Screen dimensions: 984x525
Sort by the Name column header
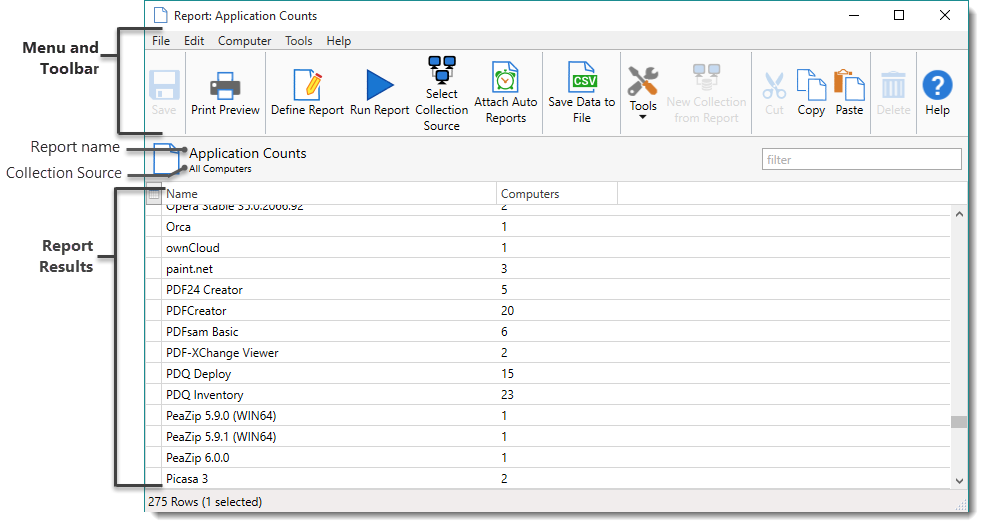330,194
